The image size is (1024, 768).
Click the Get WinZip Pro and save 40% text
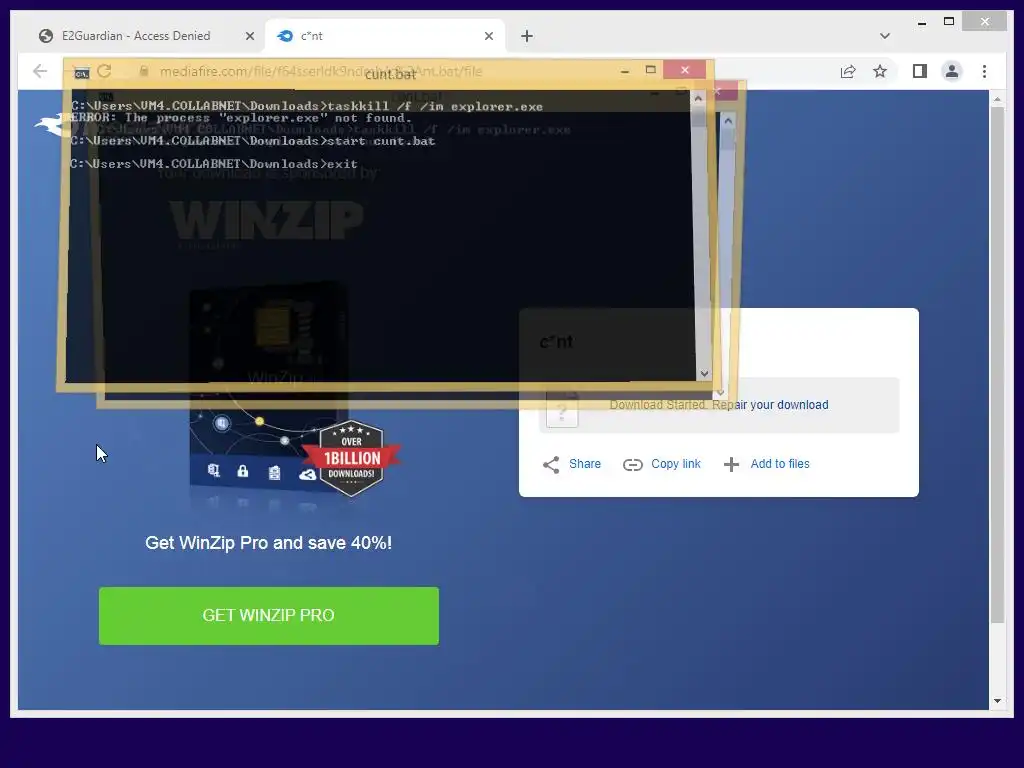pyautogui.click(x=268, y=543)
